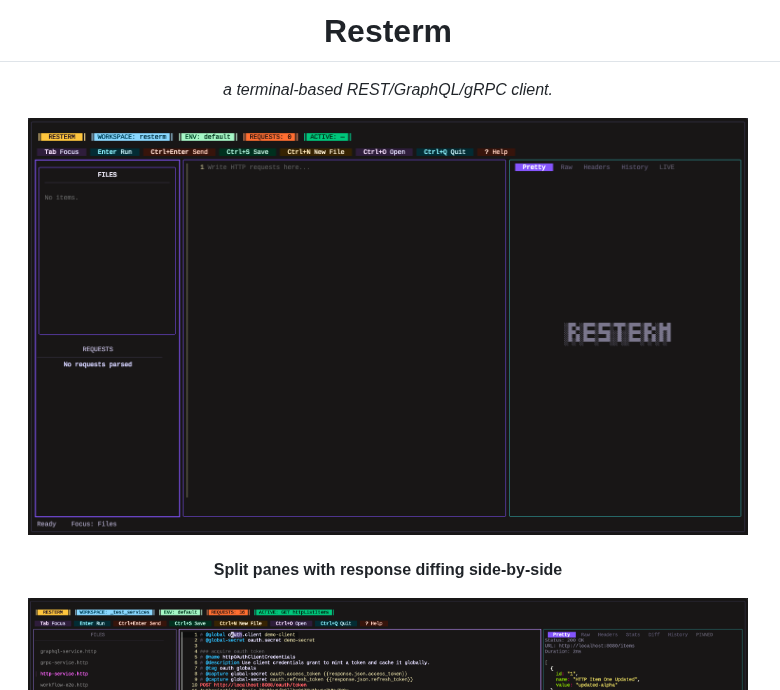The image size is (780, 690).
Task: Click the 'a terminal-based REST/GraphQL/gRPC client.' tagline
Action: click(x=388, y=90)
